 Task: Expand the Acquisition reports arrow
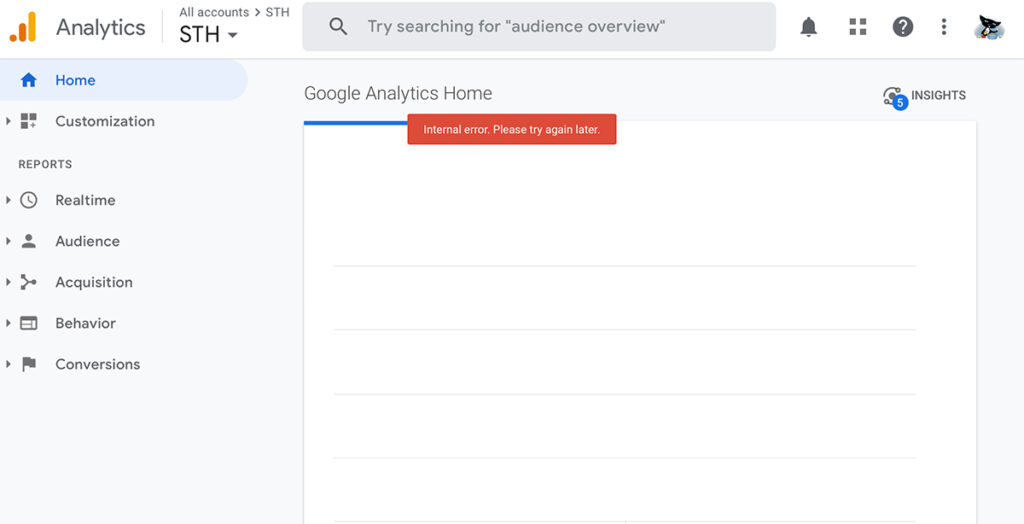coord(8,282)
